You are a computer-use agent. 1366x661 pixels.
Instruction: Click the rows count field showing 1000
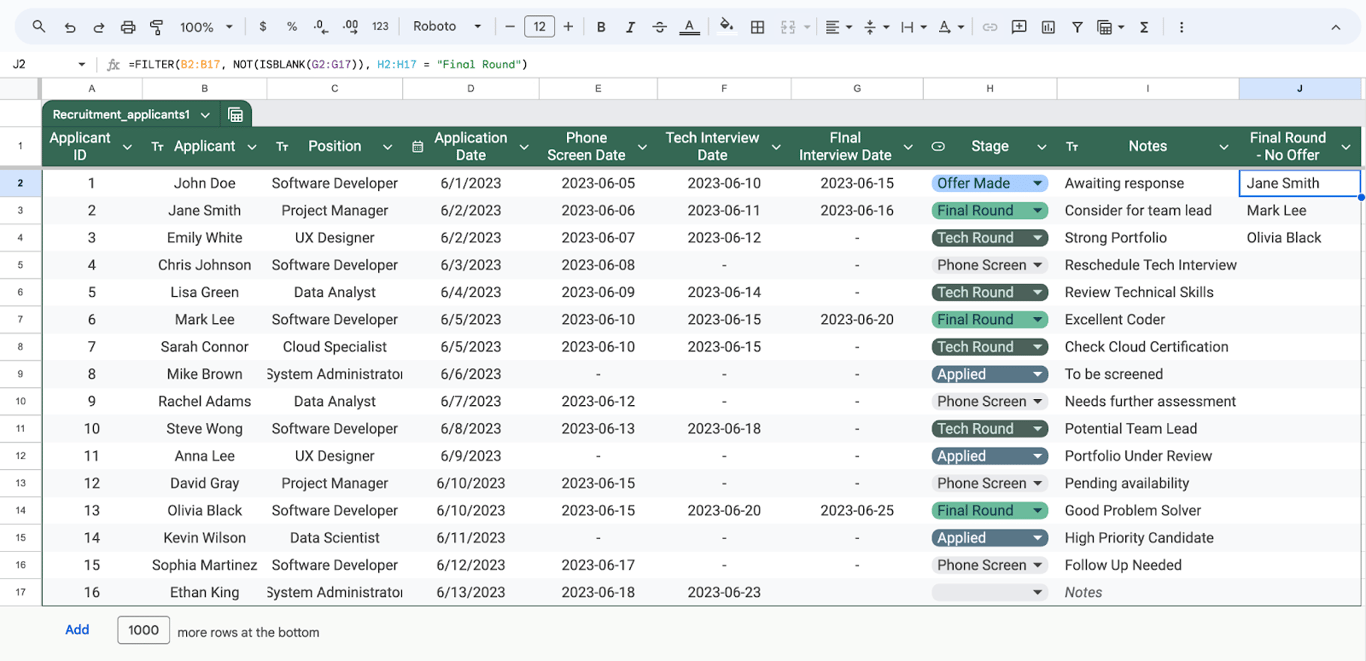pos(144,630)
